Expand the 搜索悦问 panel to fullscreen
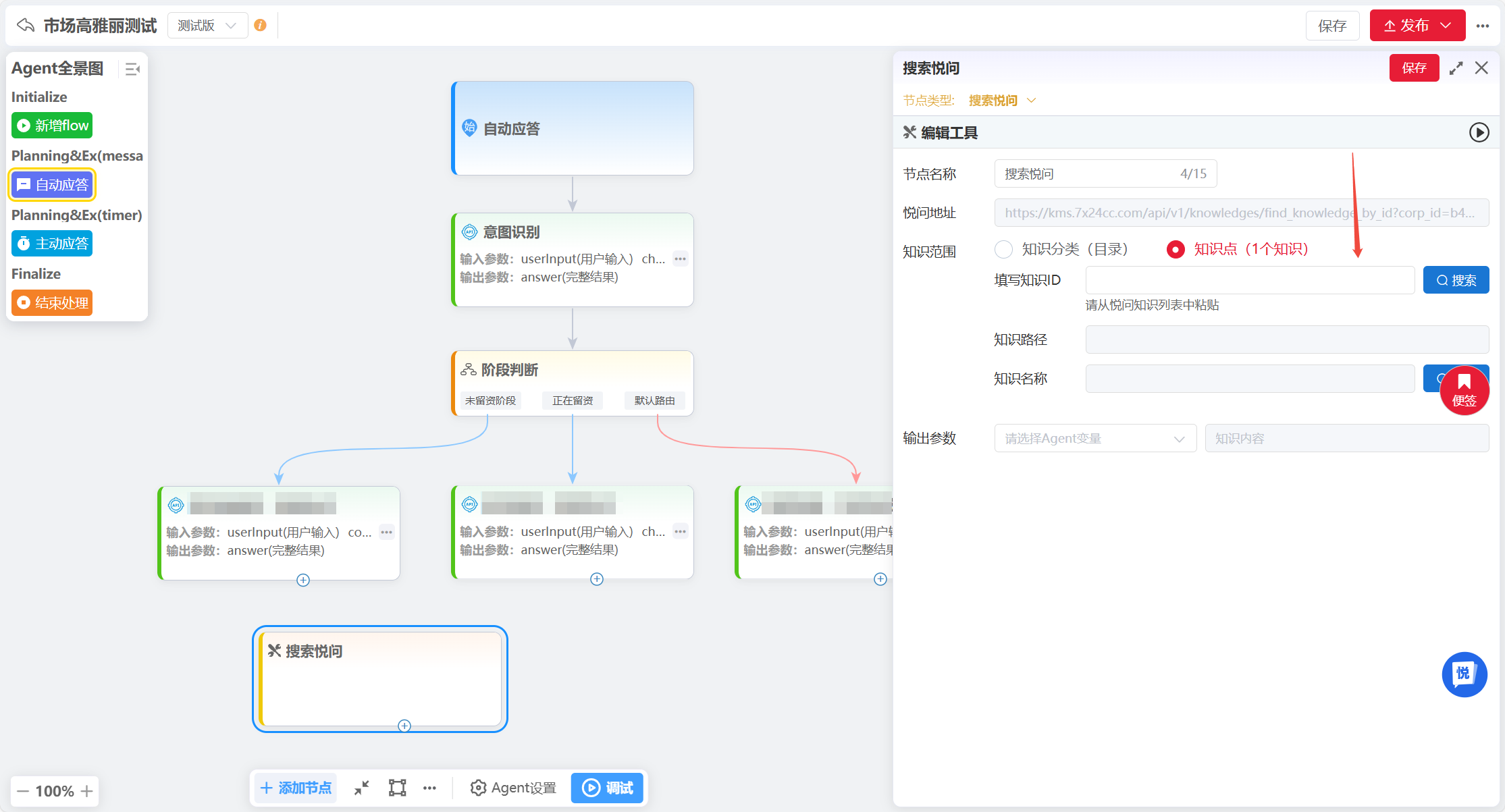 (x=1456, y=68)
